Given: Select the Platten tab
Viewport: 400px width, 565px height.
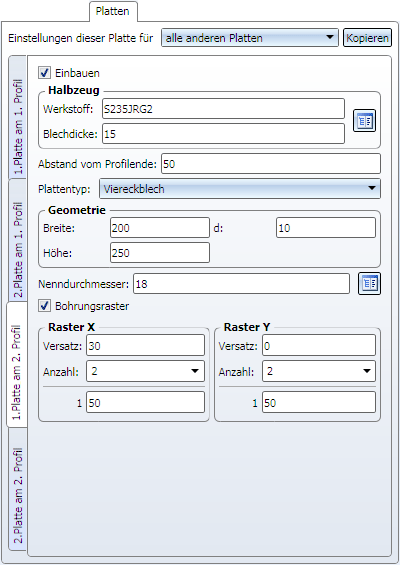Looking at the screenshot, I should [113, 11].
